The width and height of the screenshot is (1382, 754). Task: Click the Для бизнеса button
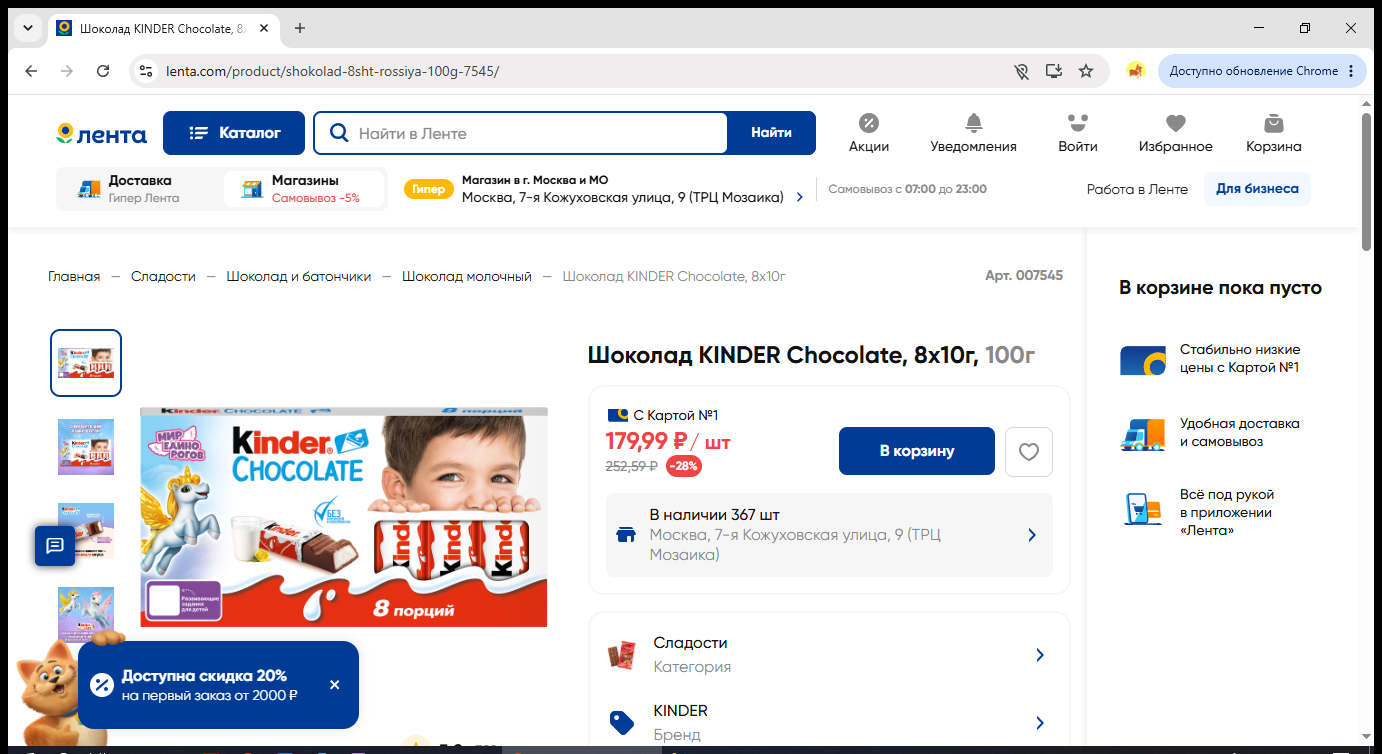pyautogui.click(x=1257, y=189)
